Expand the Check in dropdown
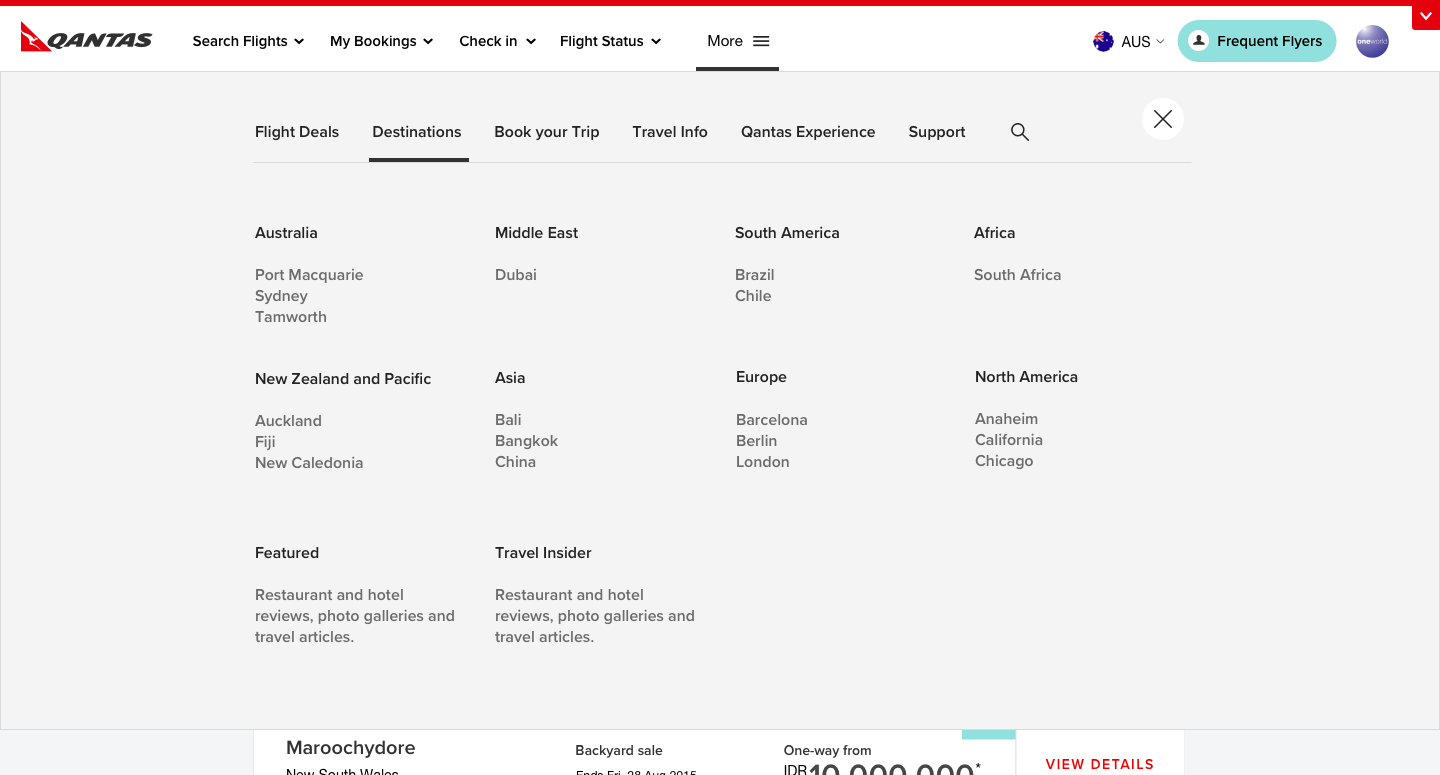The image size is (1440, 775). (x=497, y=41)
